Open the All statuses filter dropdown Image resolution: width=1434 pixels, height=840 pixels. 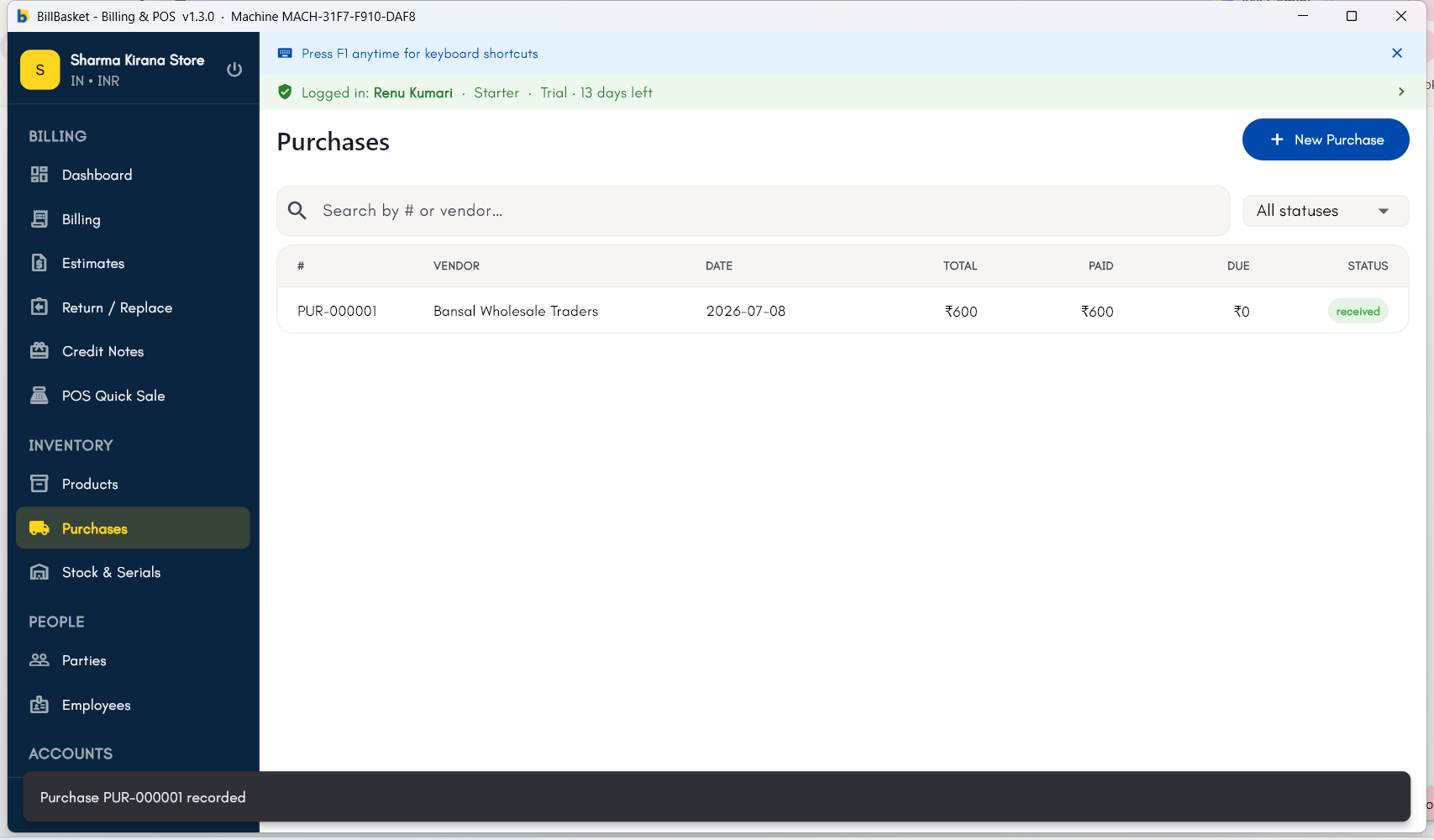(x=1326, y=211)
